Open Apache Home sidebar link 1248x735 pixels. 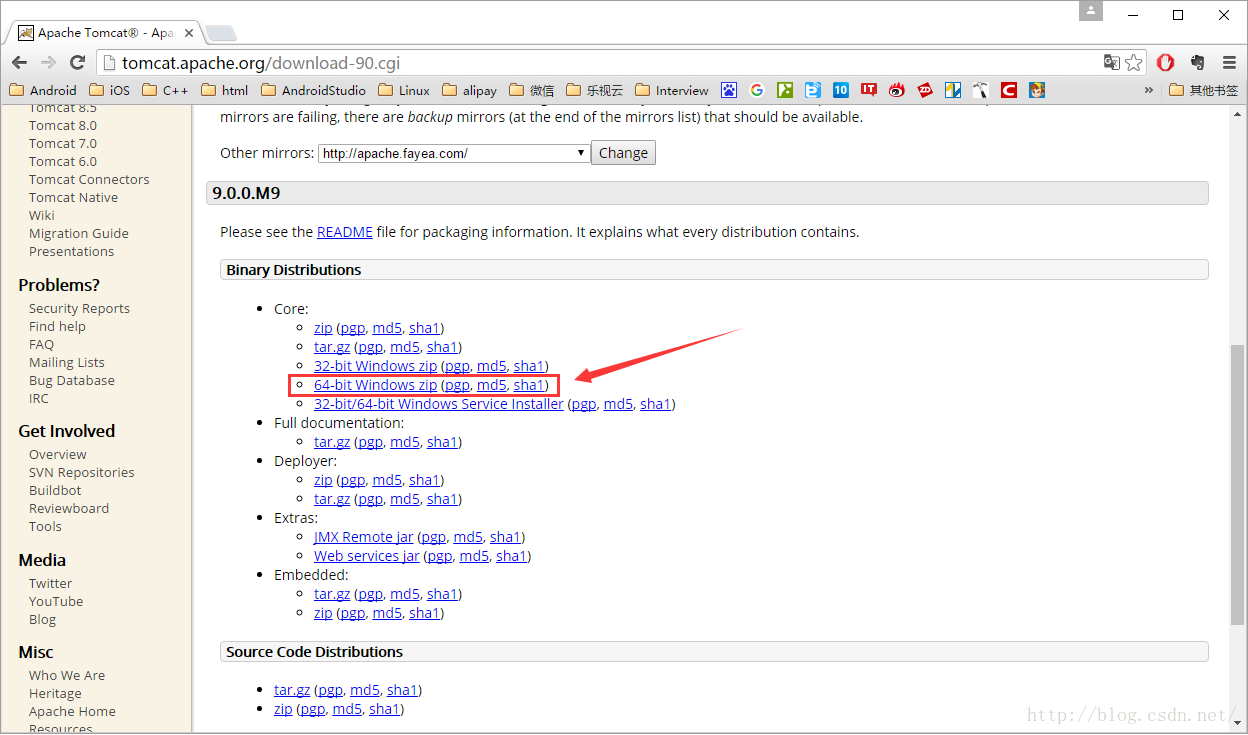(72, 711)
